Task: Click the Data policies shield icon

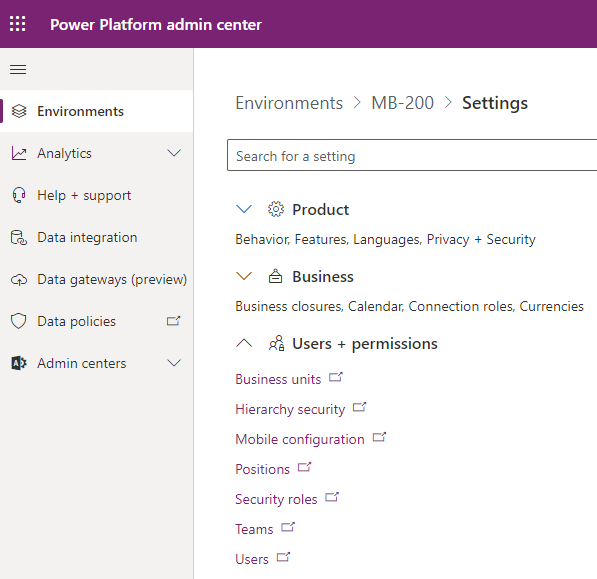Action: tap(19, 321)
